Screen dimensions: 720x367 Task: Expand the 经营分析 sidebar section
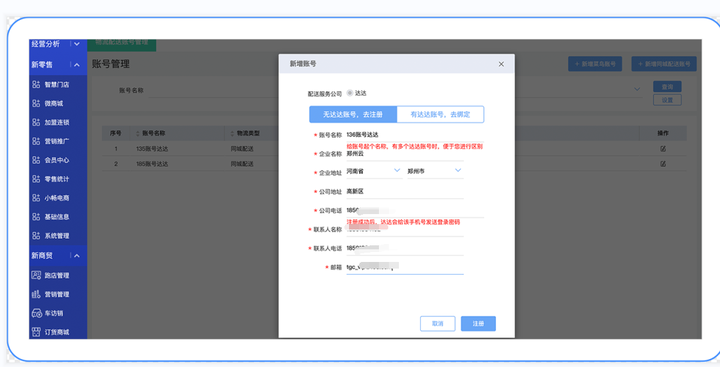(x=77, y=44)
